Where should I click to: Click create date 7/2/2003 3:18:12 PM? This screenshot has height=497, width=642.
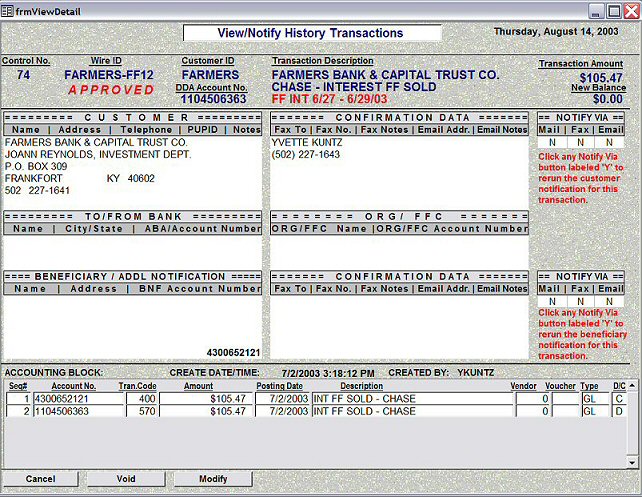[328, 373]
